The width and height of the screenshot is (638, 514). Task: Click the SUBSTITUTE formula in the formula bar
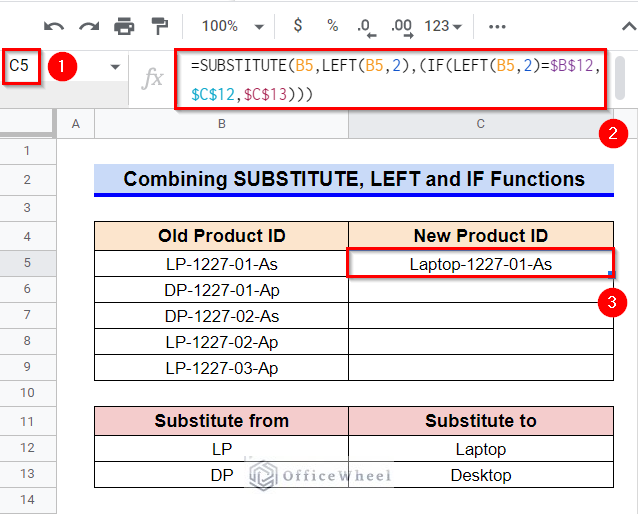click(x=391, y=79)
